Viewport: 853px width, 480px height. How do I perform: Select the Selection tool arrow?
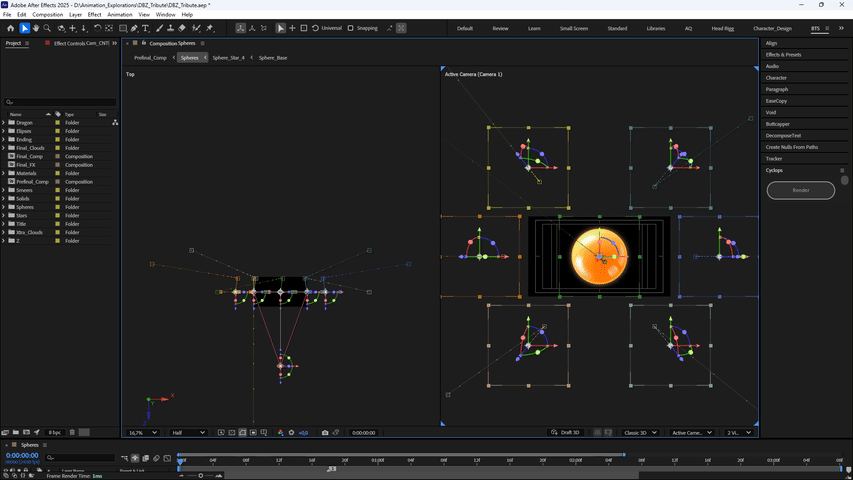(x=24, y=28)
